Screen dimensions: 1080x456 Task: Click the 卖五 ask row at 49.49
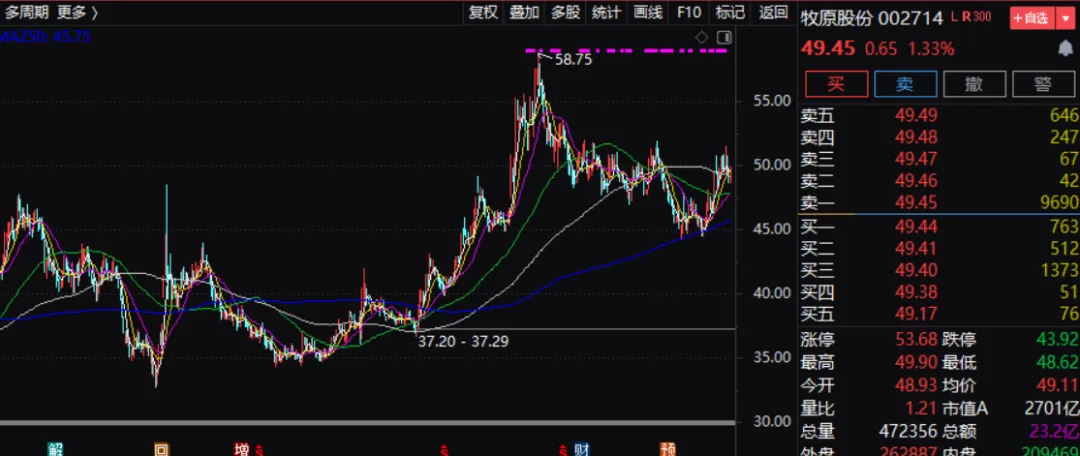pyautogui.click(x=939, y=115)
